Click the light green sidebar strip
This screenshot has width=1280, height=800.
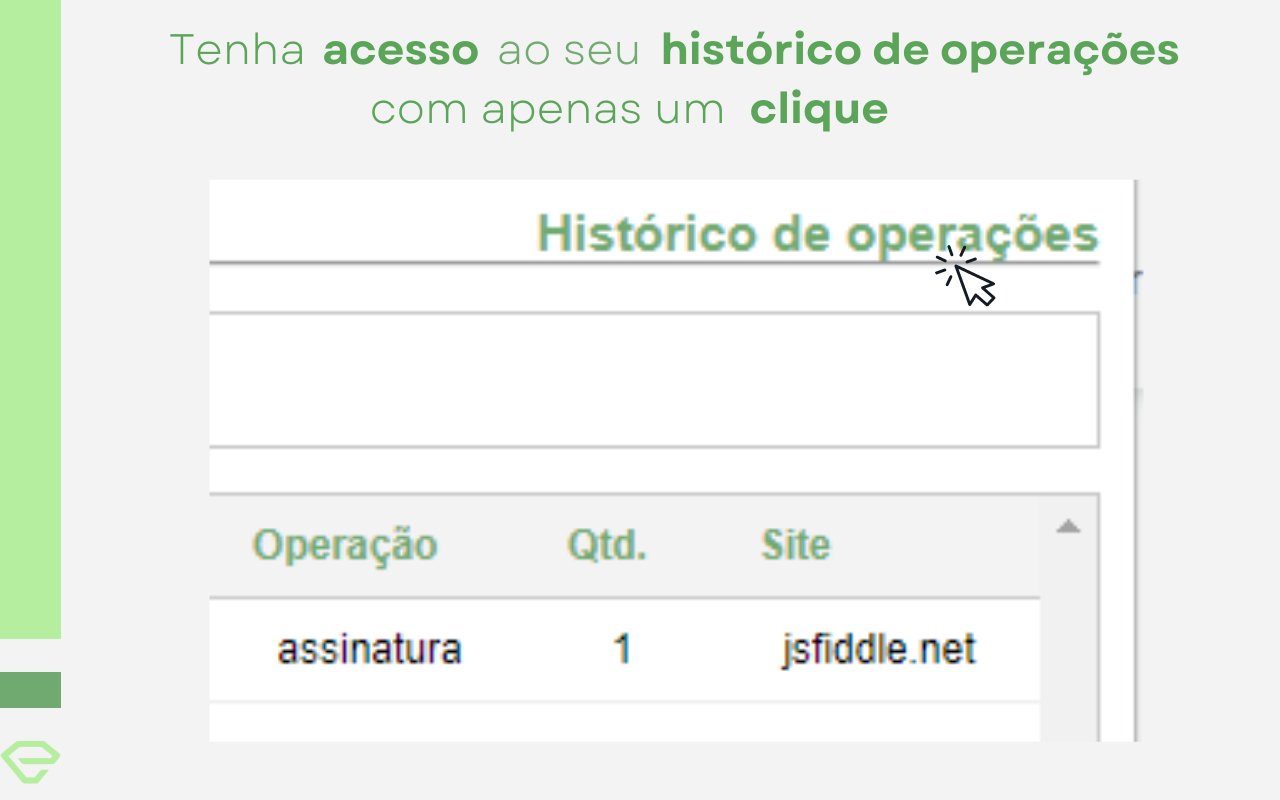(30, 320)
